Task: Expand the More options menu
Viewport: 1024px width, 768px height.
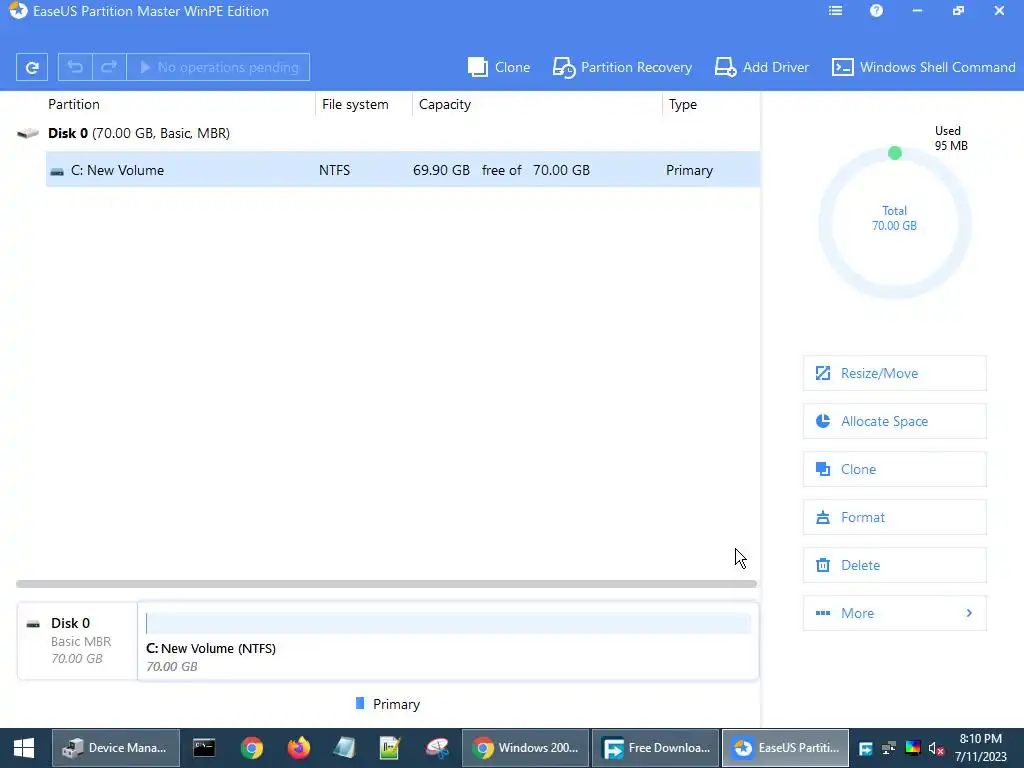Action: (894, 613)
